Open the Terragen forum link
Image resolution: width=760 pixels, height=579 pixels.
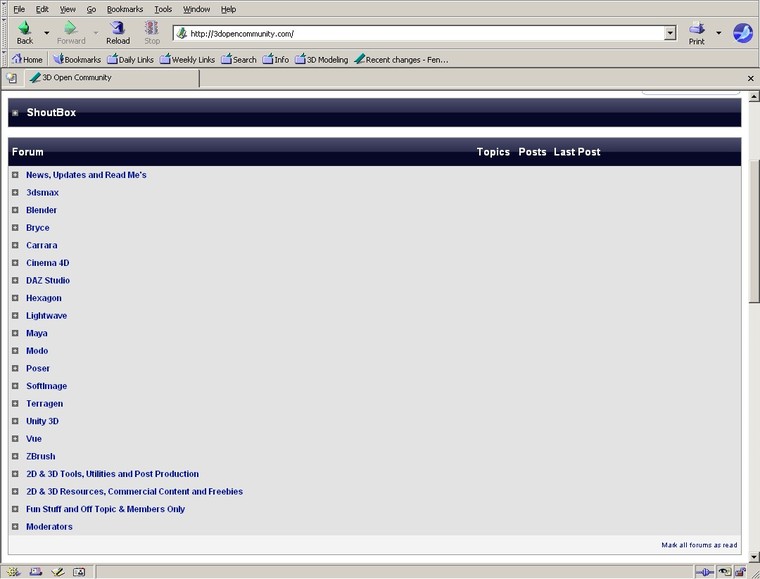point(45,404)
